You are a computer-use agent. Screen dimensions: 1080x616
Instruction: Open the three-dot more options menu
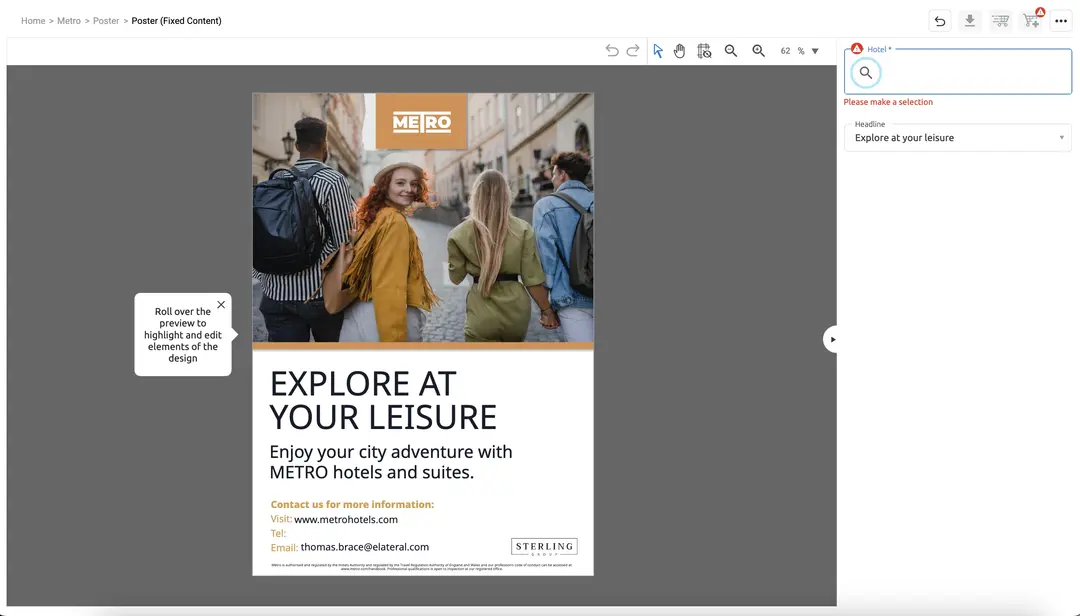(1061, 21)
